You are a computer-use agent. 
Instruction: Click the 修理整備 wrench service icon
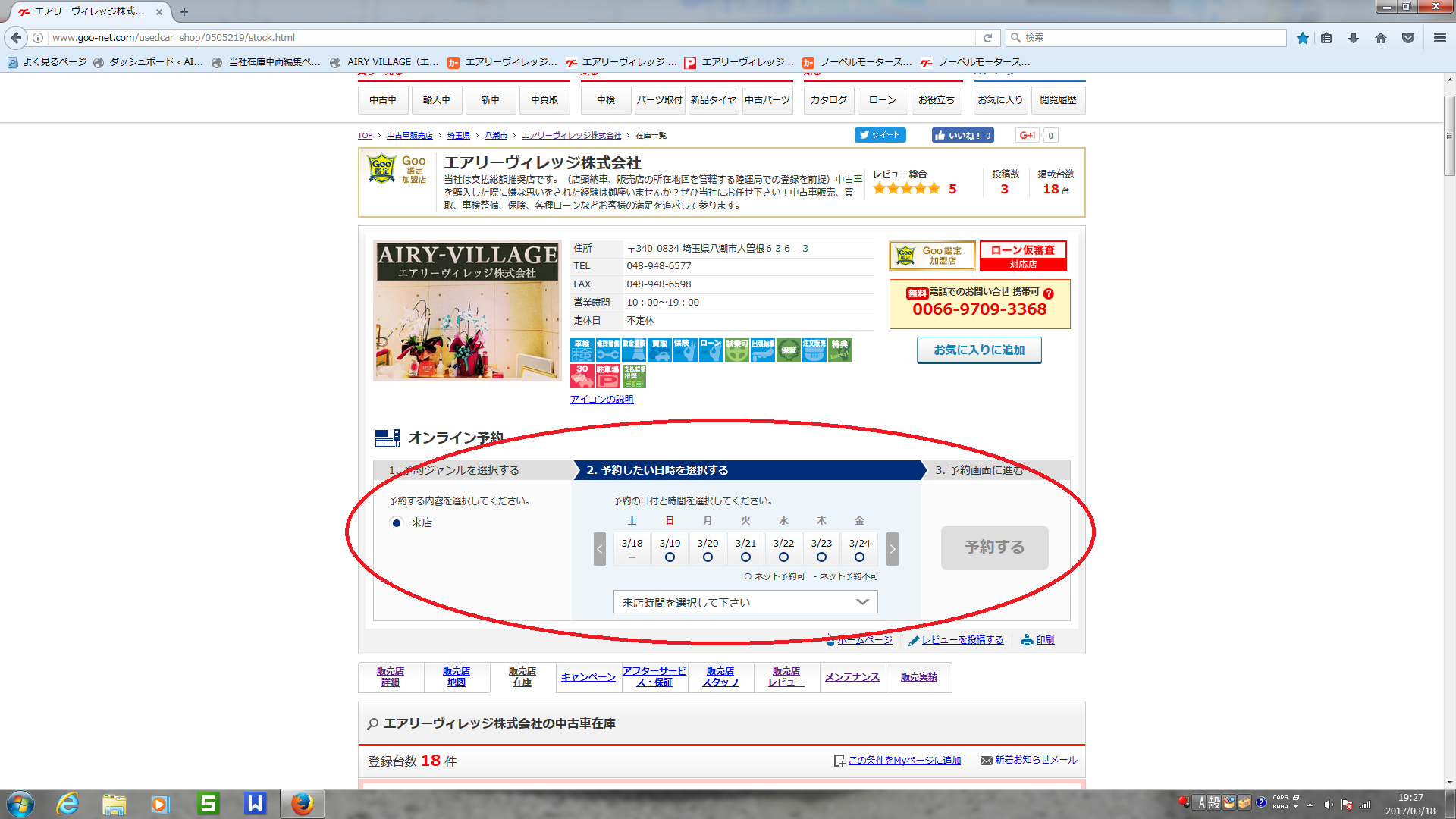click(x=608, y=350)
